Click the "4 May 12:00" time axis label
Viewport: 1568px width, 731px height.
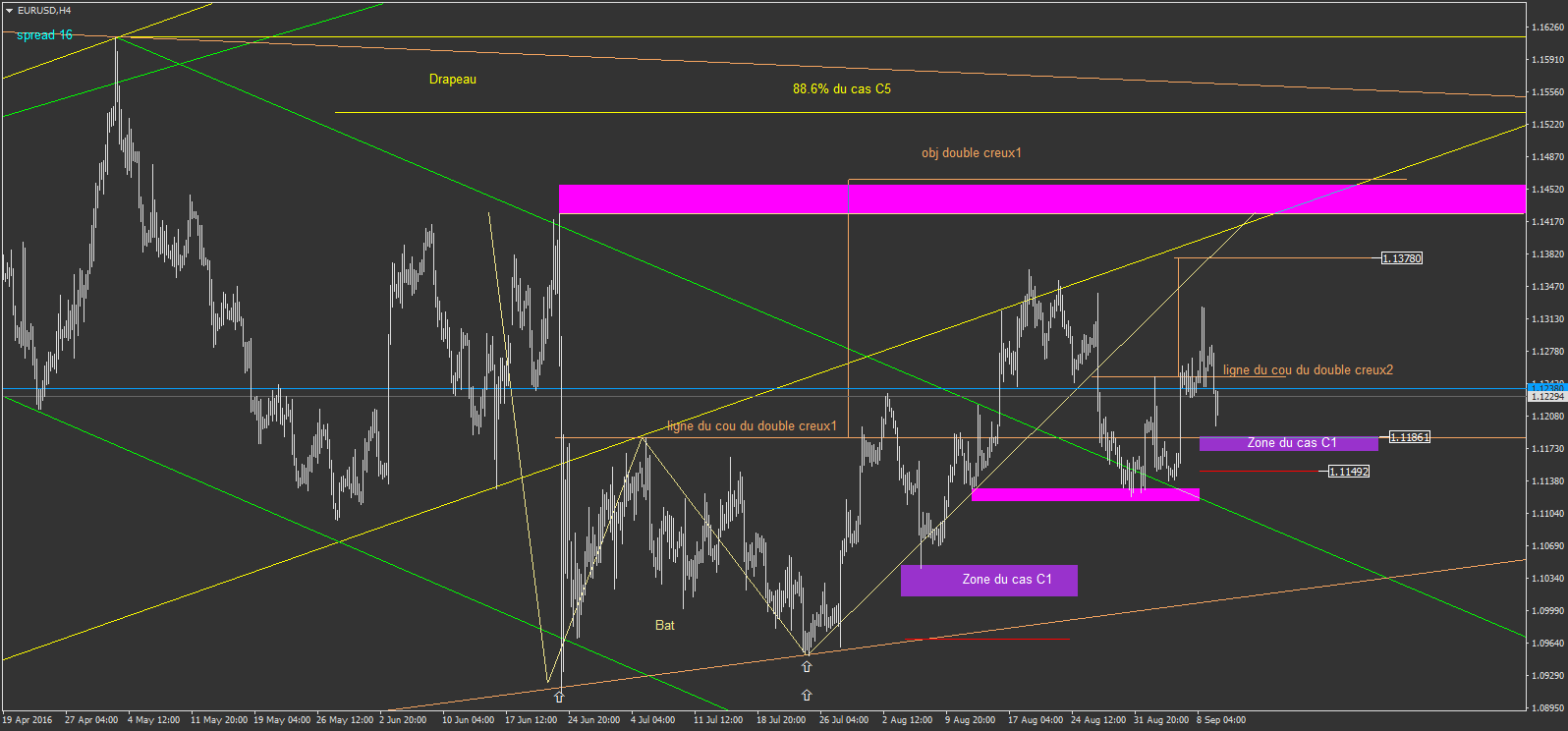pos(153,720)
